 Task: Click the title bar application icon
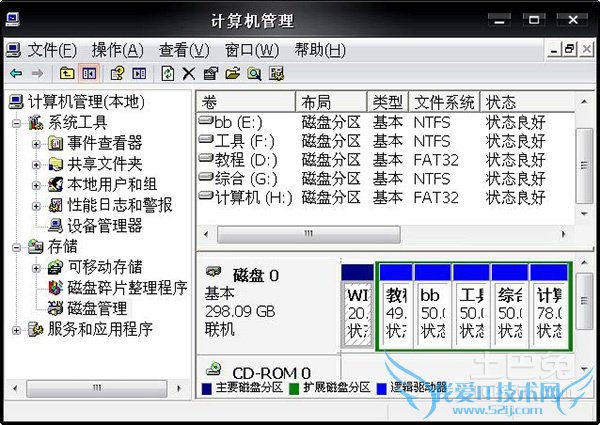(x=13, y=19)
